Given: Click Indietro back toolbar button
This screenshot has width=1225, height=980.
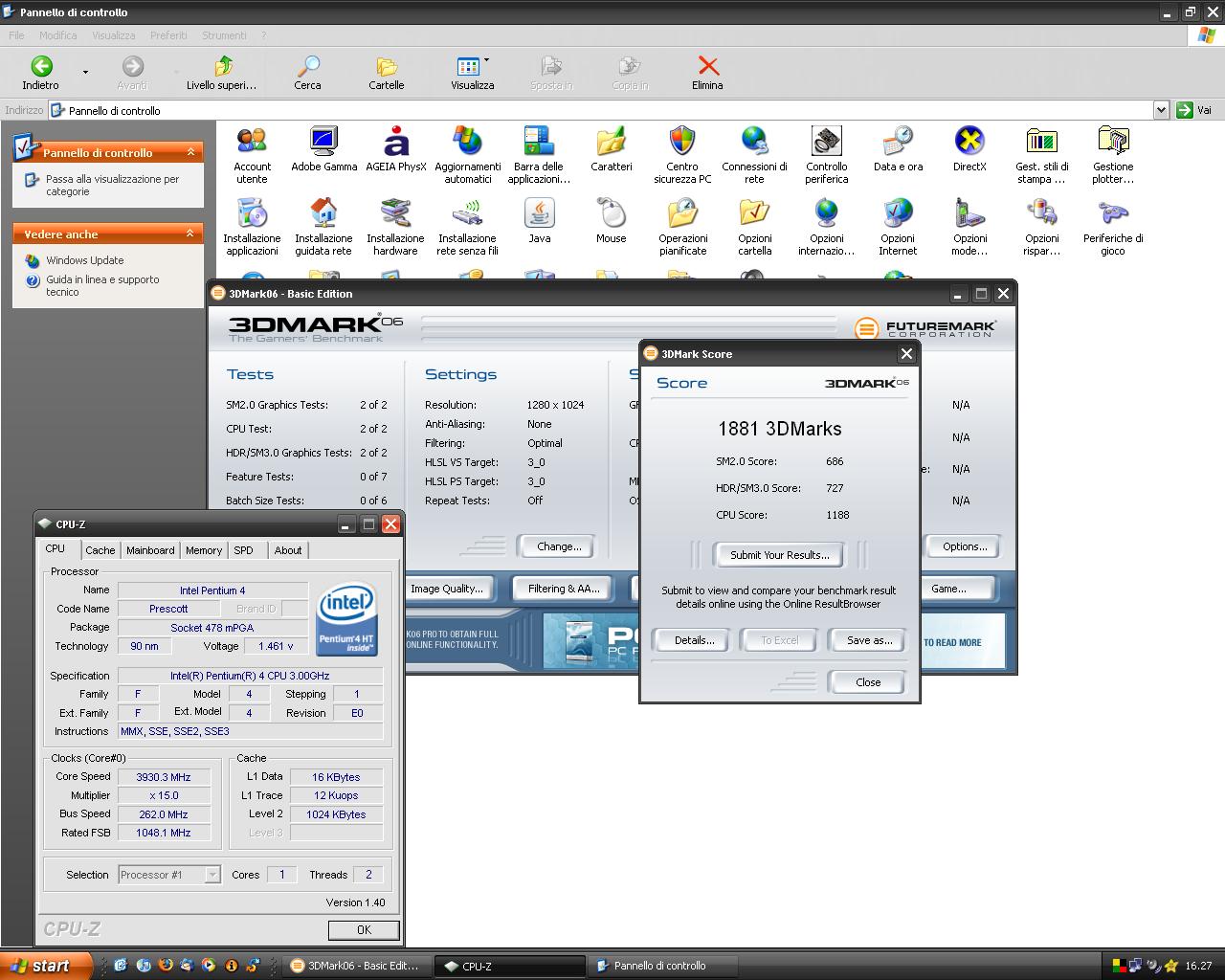Looking at the screenshot, I should 40,72.
